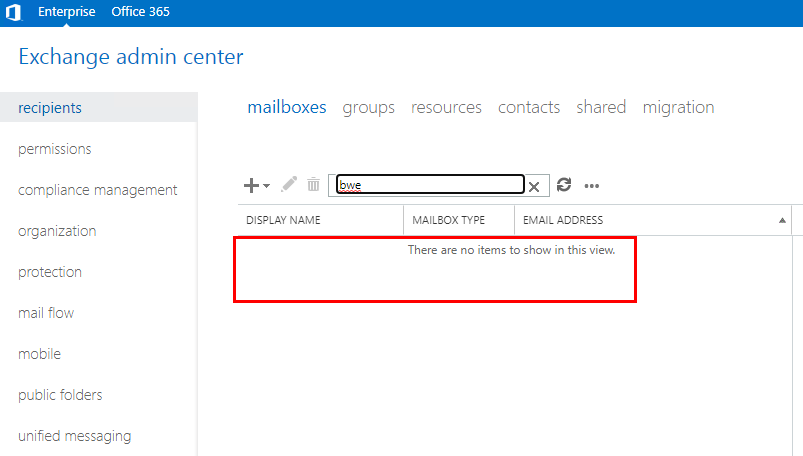Navigate to mobile section

click(x=39, y=354)
